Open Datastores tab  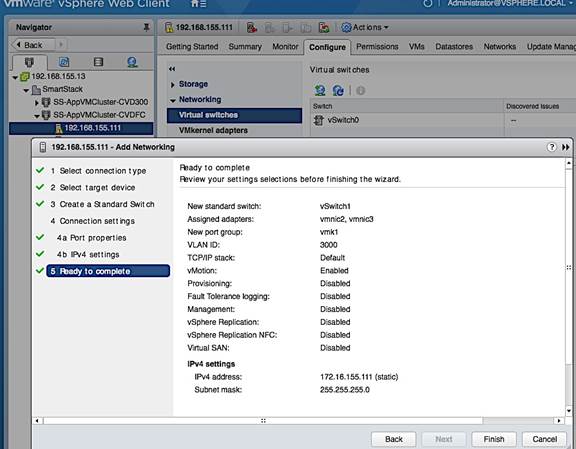tap(454, 47)
